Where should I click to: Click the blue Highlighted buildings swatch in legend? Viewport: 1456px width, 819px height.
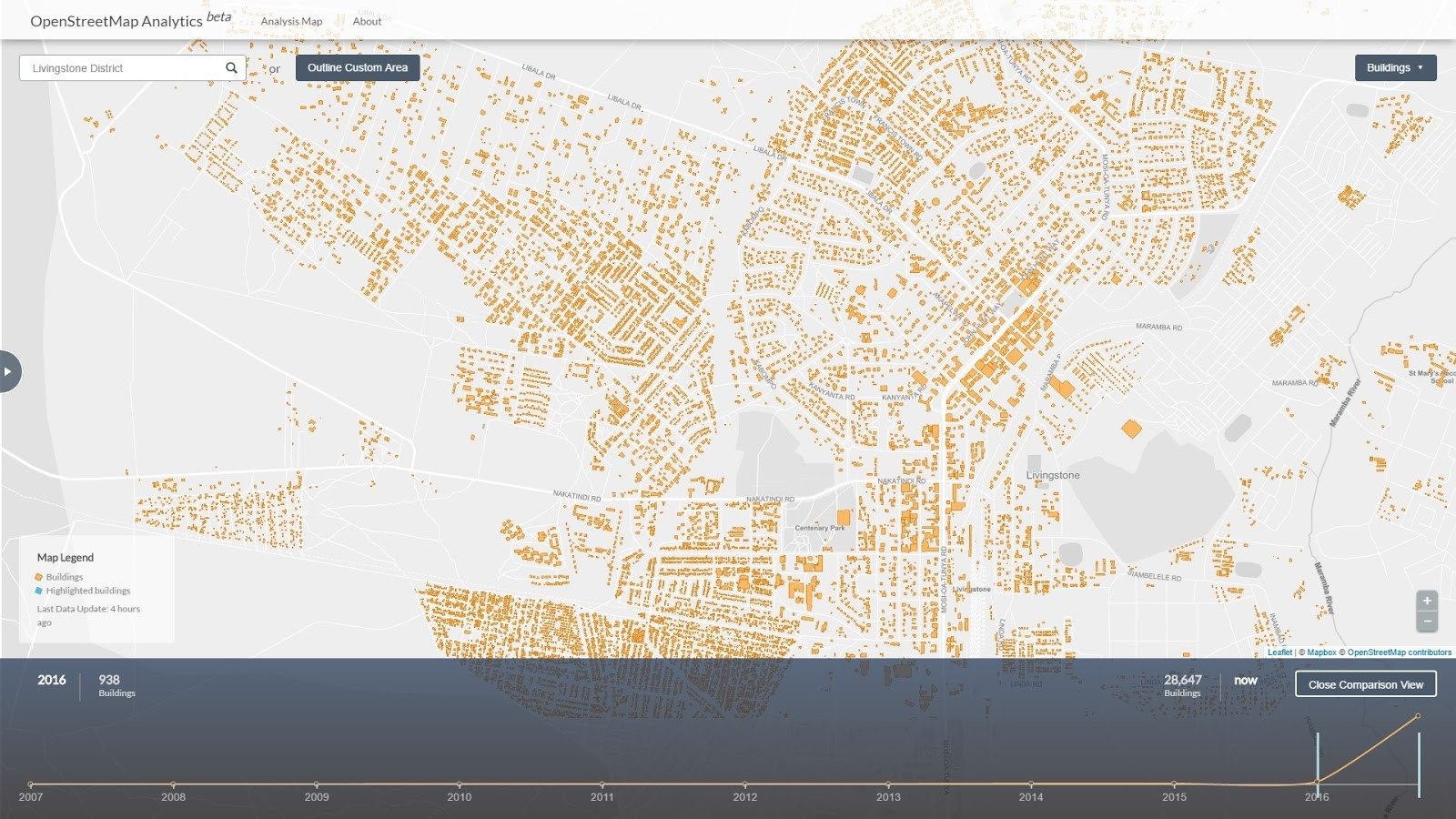tap(37, 590)
